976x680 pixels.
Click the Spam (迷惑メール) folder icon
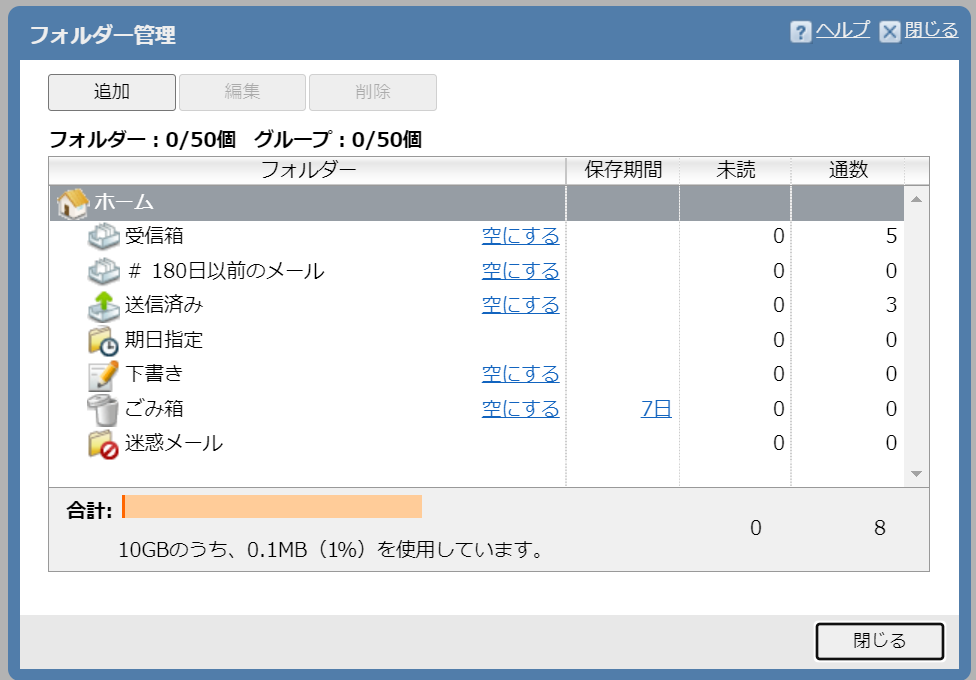click(x=103, y=443)
